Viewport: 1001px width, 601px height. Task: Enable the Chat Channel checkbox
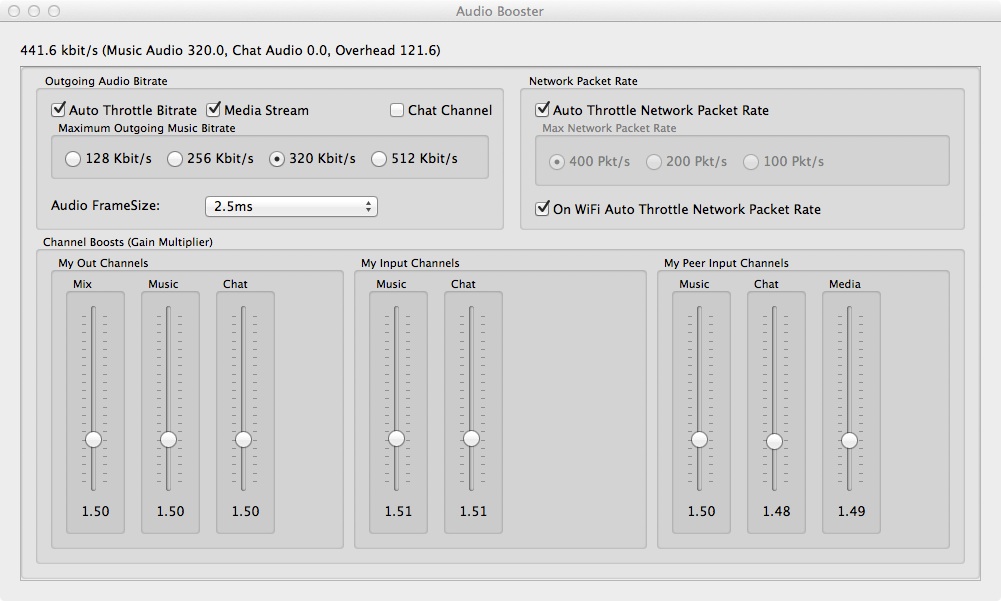[397, 110]
